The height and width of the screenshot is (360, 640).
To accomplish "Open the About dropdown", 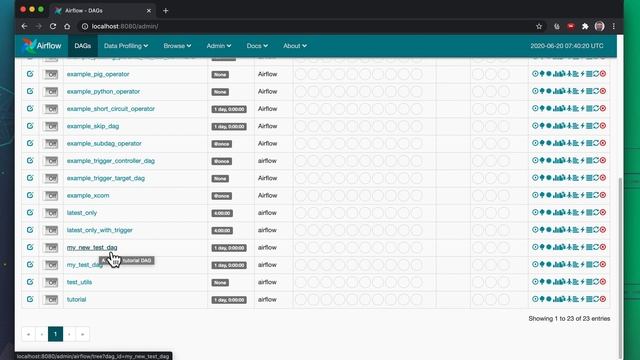I will coord(295,46).
